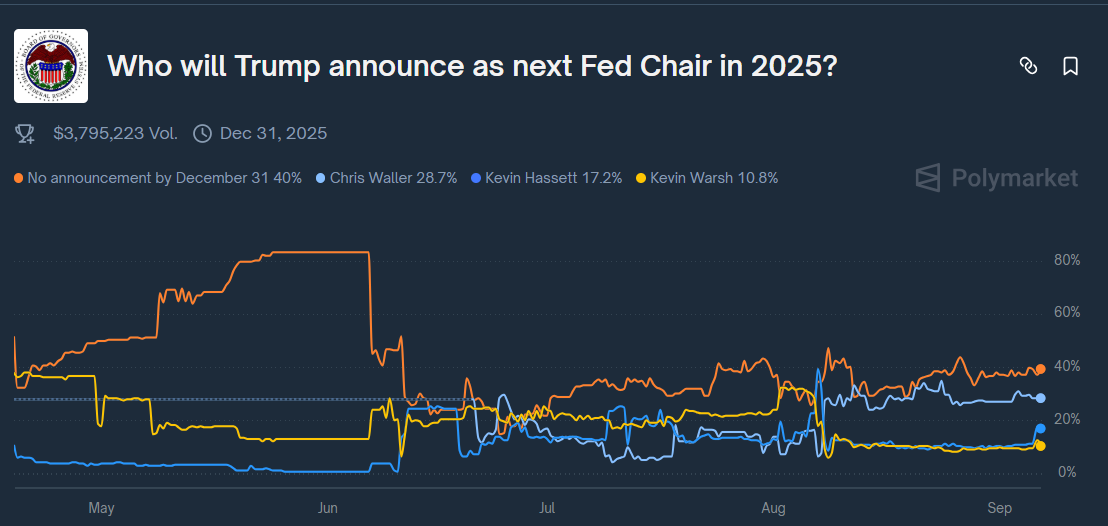This screenshot has width=1108, height=526.
Task: Click the Sep label on the time axis
Action: click(x=999, y=508)
